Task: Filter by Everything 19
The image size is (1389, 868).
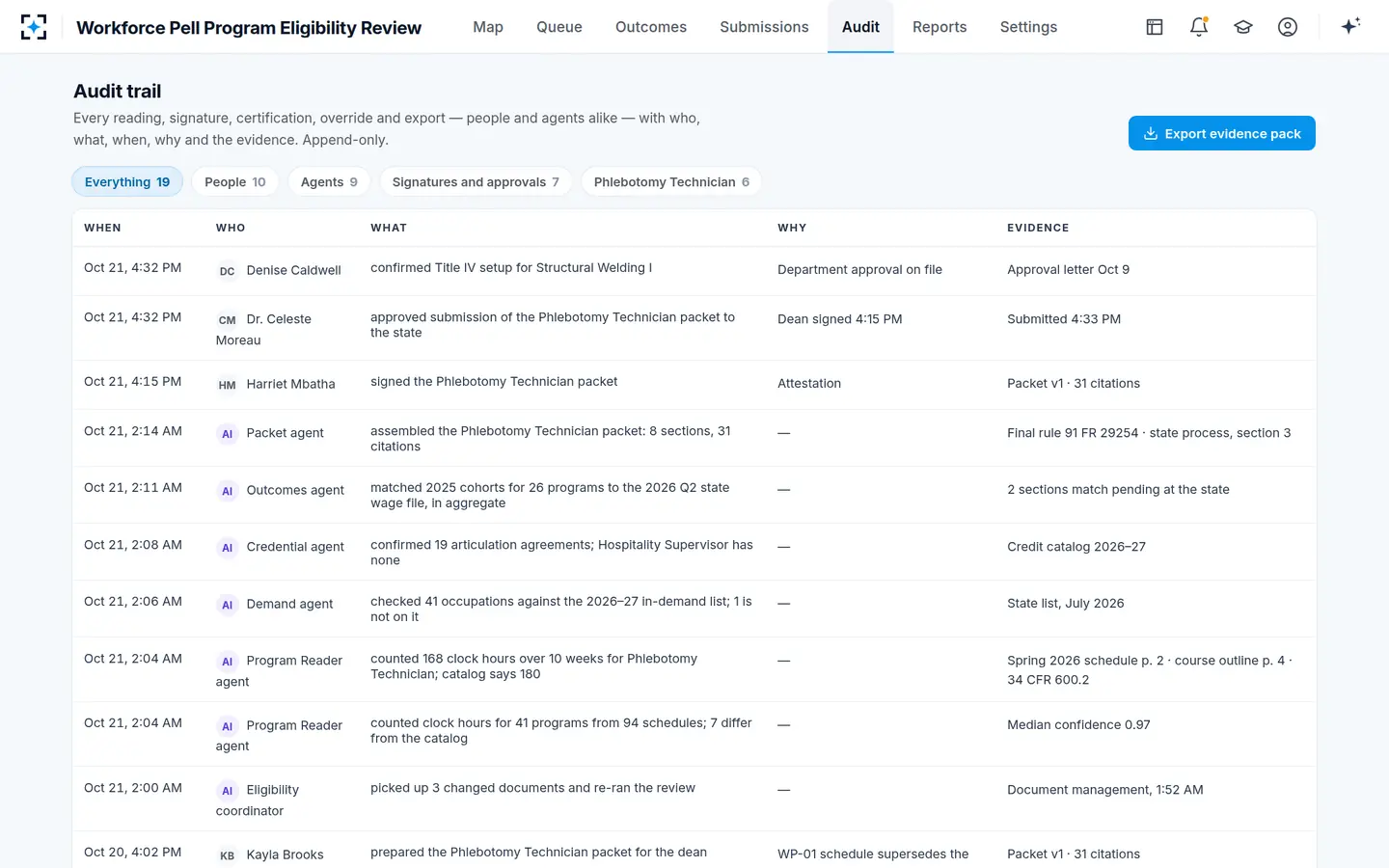Action: pos(127,181)
